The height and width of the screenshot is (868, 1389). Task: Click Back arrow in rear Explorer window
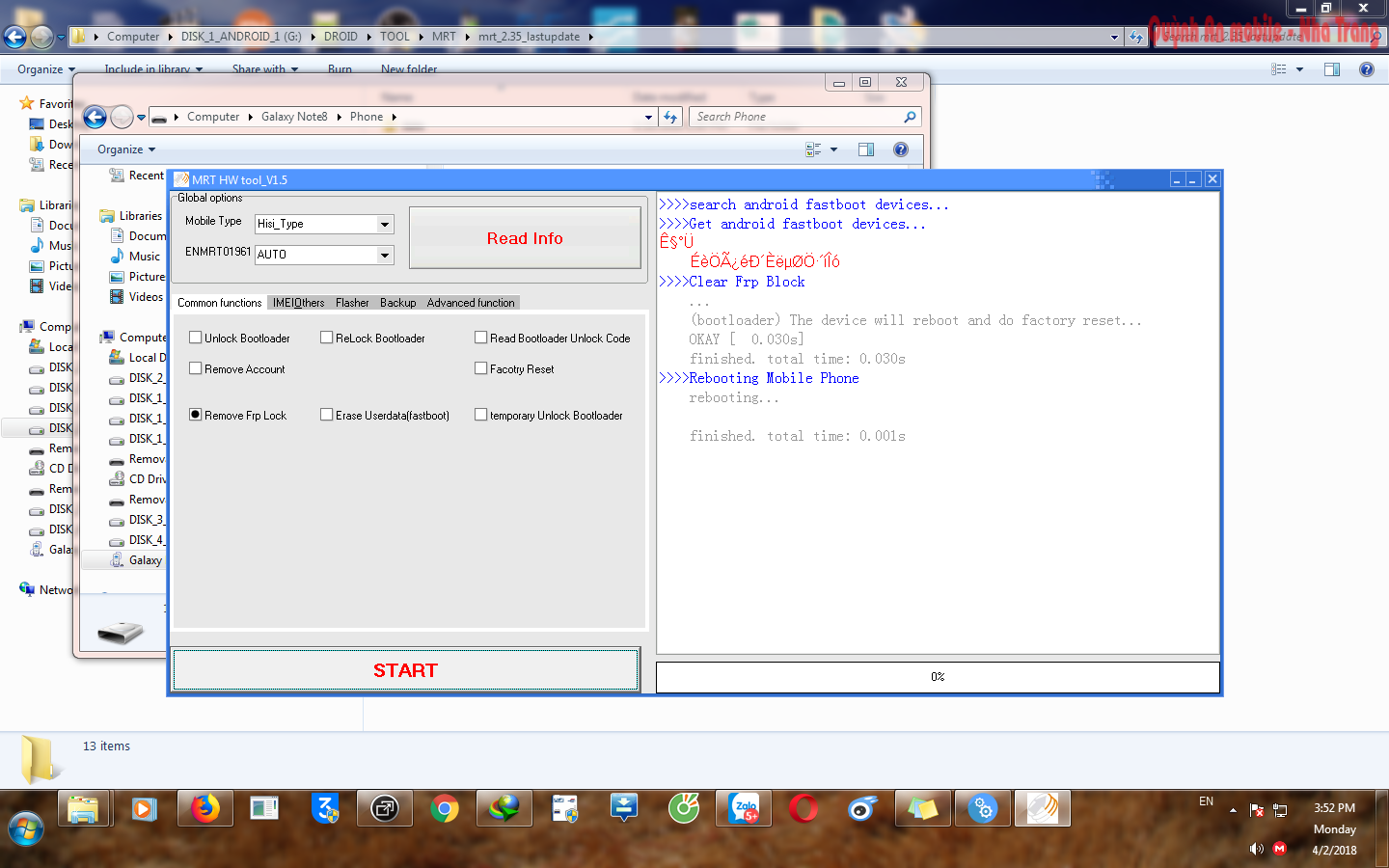[x=14, y=37]
